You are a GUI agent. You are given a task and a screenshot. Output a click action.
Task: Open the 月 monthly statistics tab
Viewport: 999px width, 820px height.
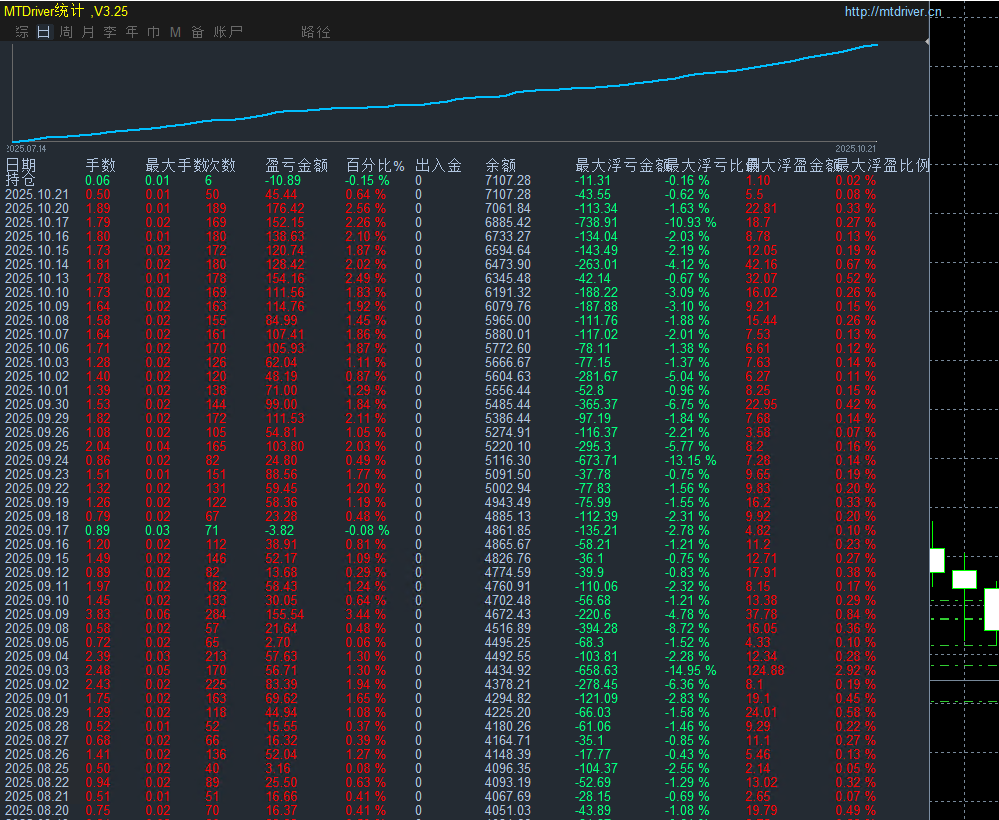[88, 32]
